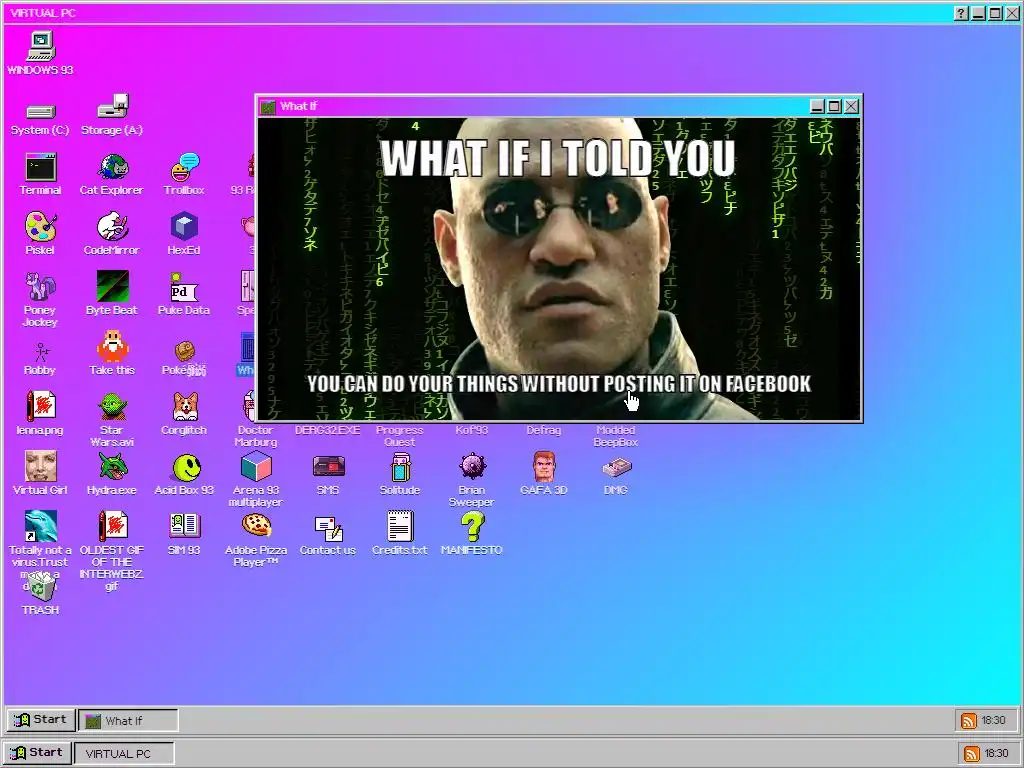Select the Modded BeepBox label

[616, 436]
